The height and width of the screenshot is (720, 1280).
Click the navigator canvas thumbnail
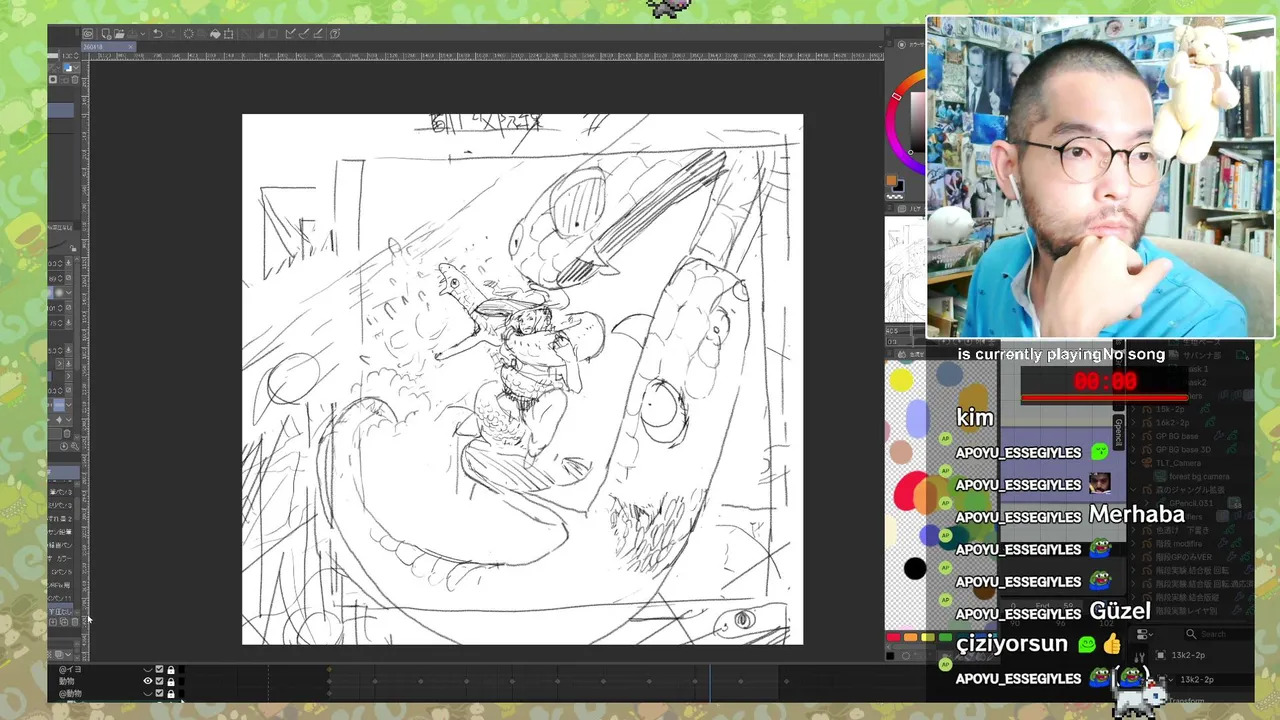pos(904,270)
